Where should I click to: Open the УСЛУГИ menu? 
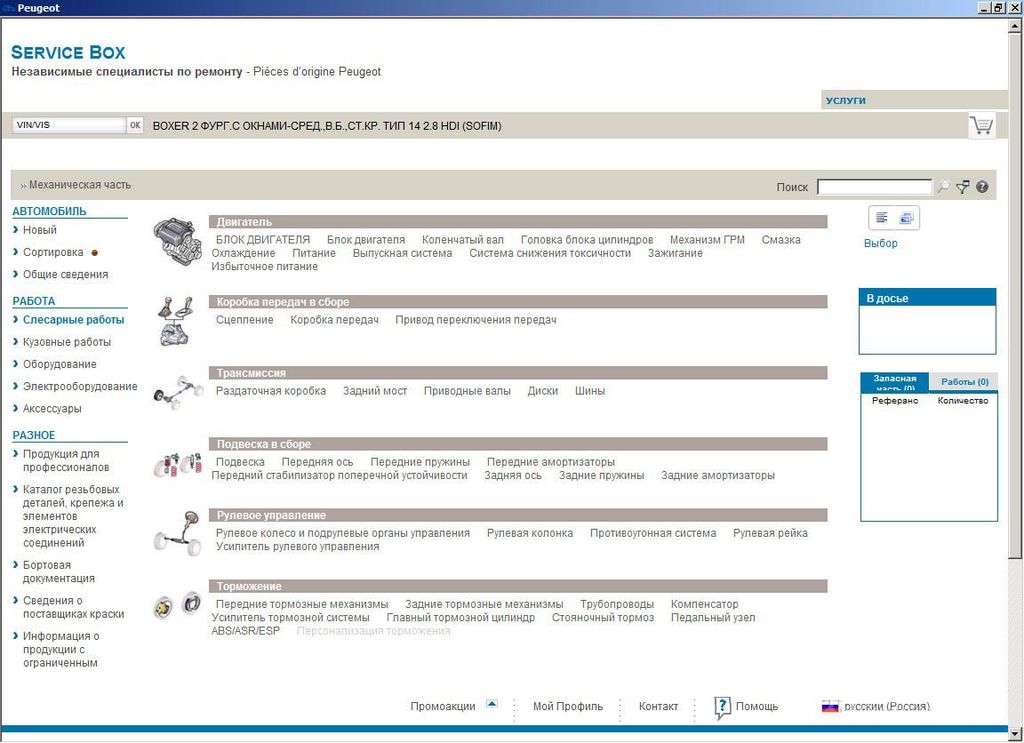[x=845, y=100]
